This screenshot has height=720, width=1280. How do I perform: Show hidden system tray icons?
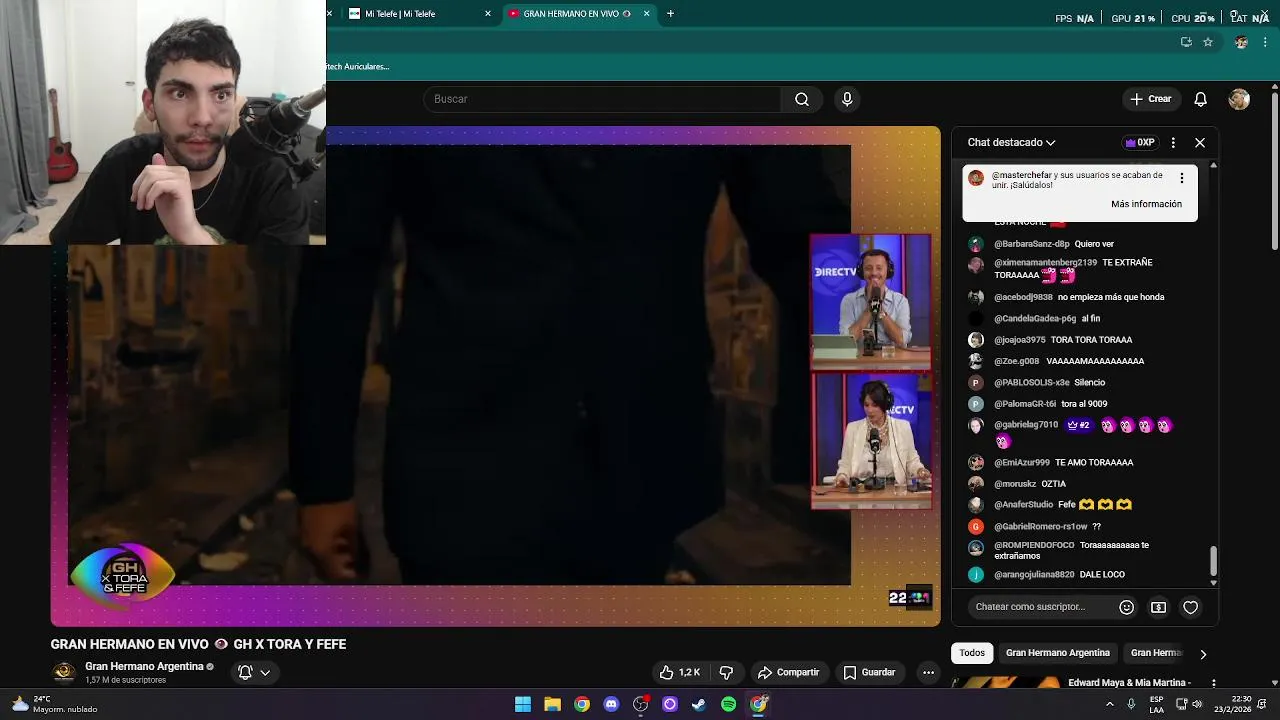pos(1109,704)
